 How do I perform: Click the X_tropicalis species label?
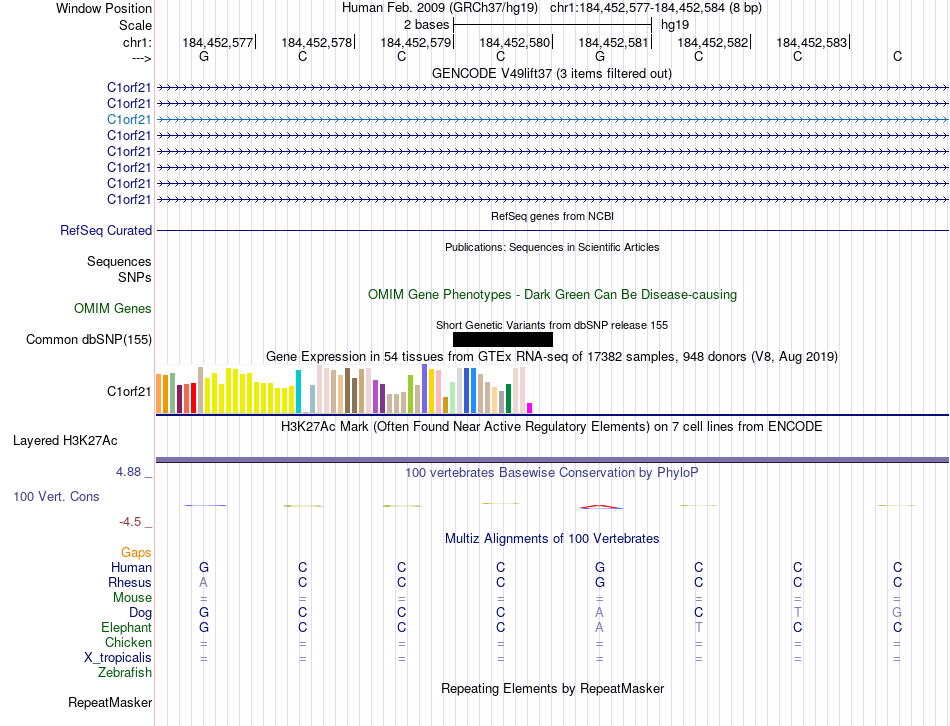click(x=118, y=658)
